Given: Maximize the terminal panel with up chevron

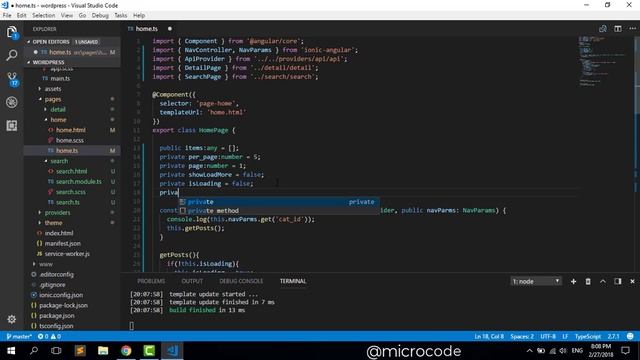Looking at the screenshot, I should (x=603, y=281).
